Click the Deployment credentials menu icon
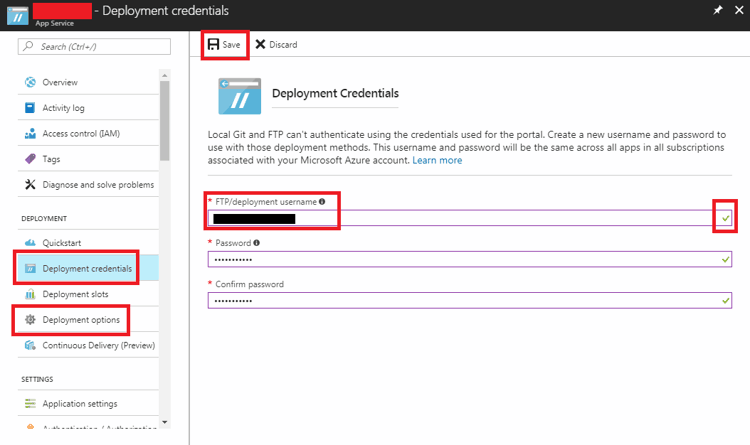Viewport: 750px width, 445px height. point(30,268)
